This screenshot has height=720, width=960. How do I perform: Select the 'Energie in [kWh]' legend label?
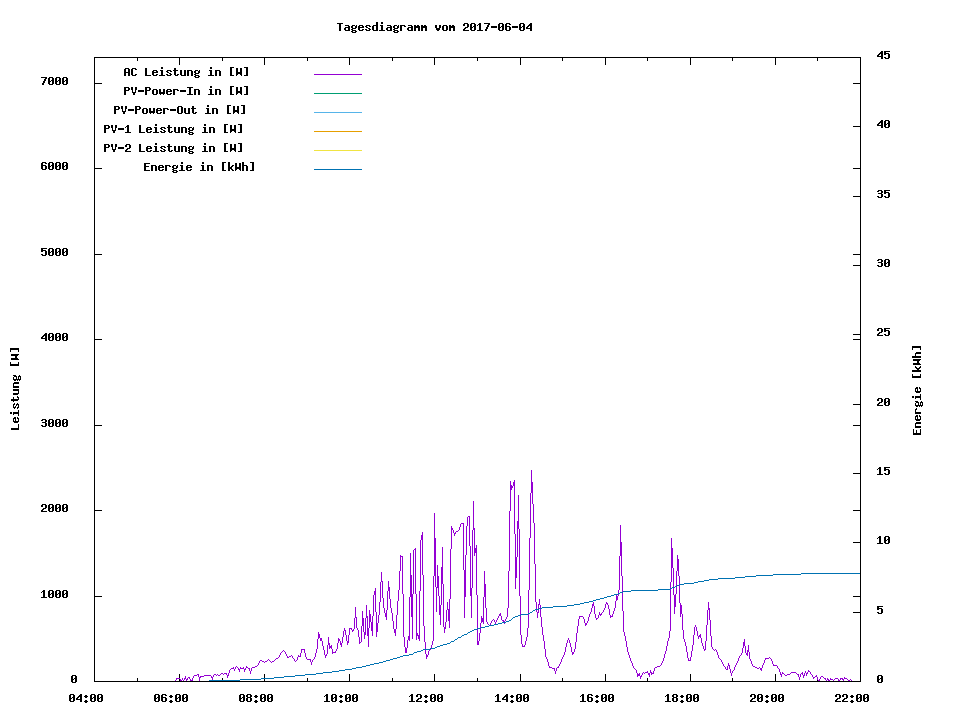(199, 167)
